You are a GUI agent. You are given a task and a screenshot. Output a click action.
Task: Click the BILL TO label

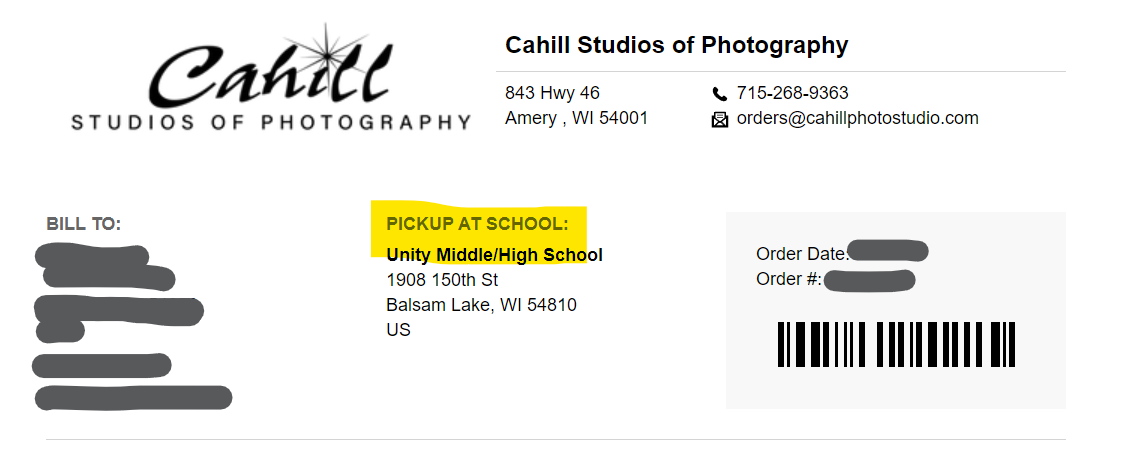(x=83, y=224)
